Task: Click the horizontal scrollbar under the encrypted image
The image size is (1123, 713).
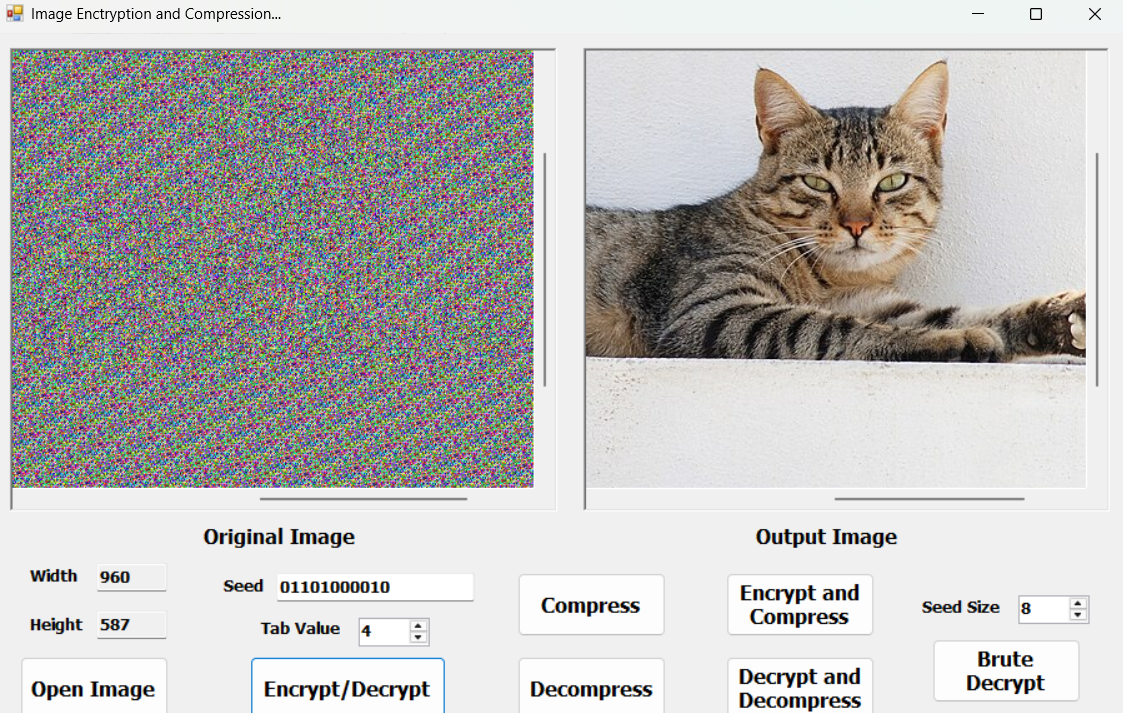Action: tap(365, 498)
